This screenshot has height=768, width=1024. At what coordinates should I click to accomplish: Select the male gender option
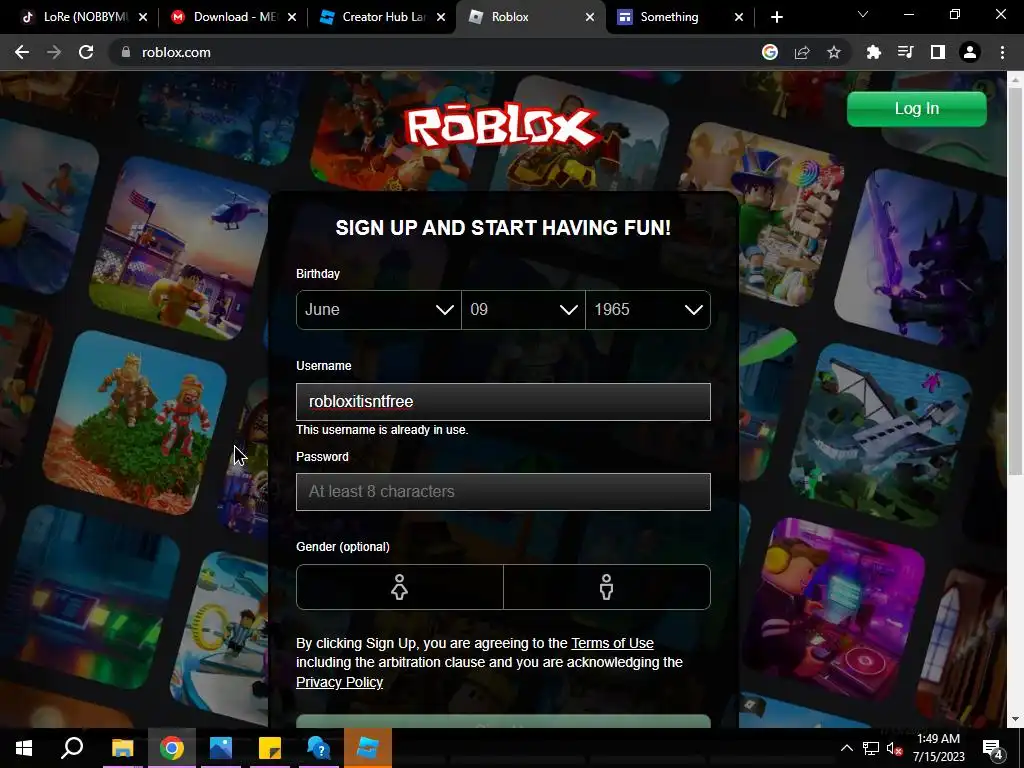pyautogui.click(x=607, y=587)
